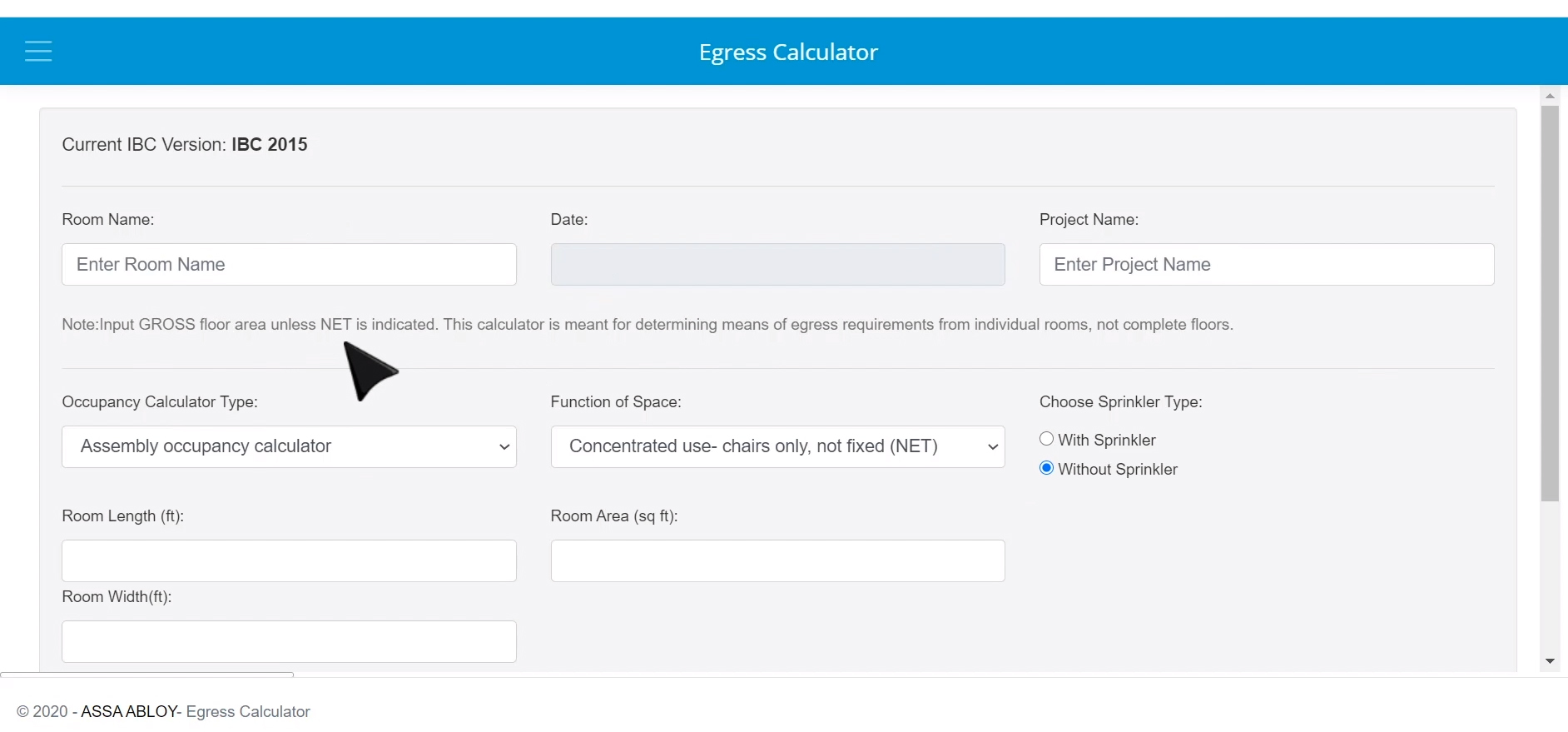Grab the vertical scrollbar thumb

1550,300
